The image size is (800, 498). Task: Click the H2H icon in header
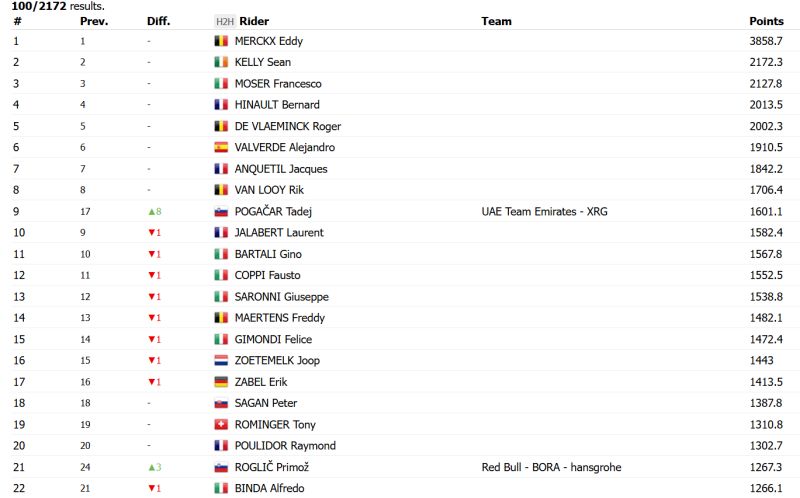pos(224,21)
